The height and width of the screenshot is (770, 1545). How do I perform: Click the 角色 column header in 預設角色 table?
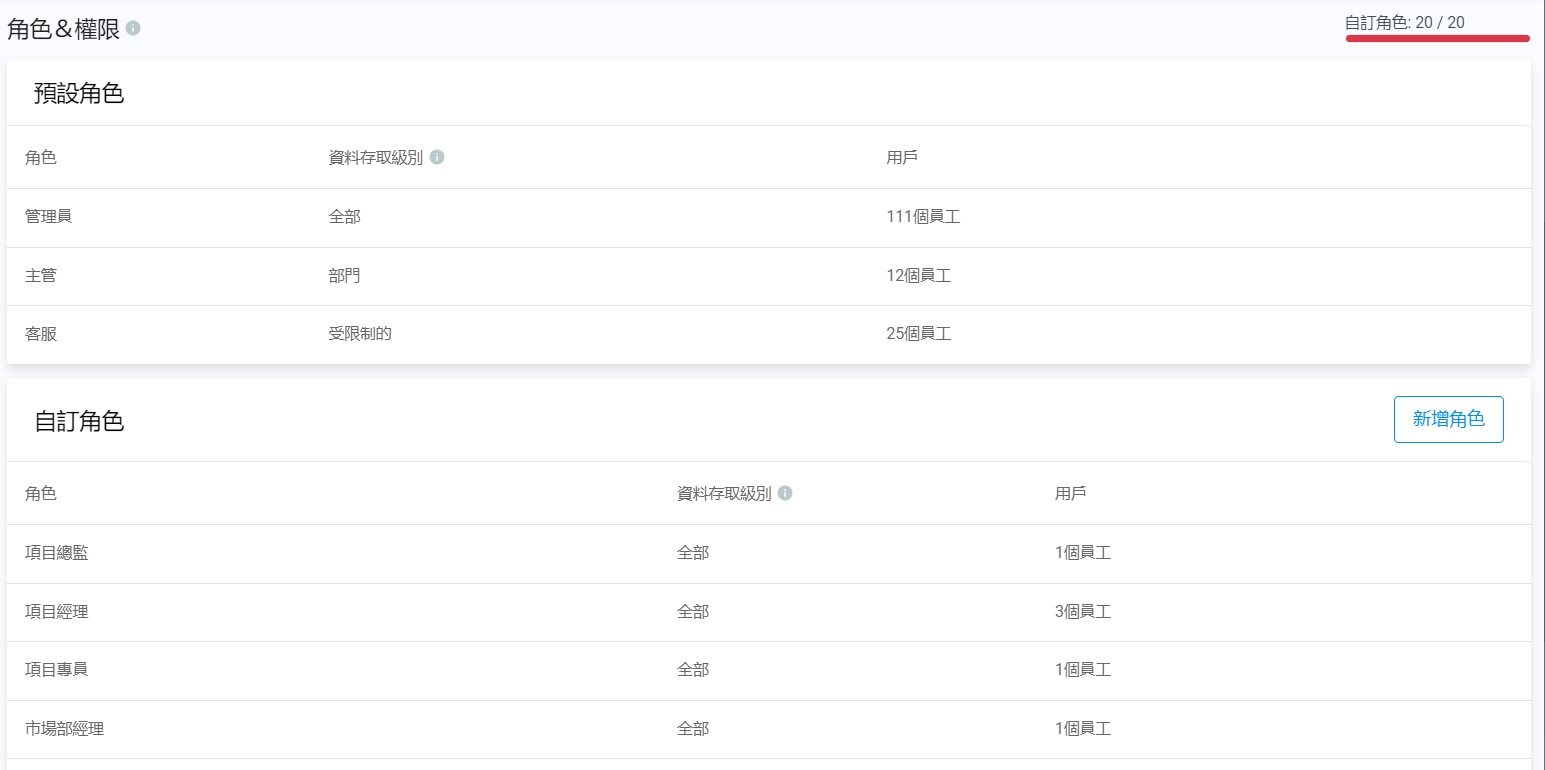pos(41,157)
